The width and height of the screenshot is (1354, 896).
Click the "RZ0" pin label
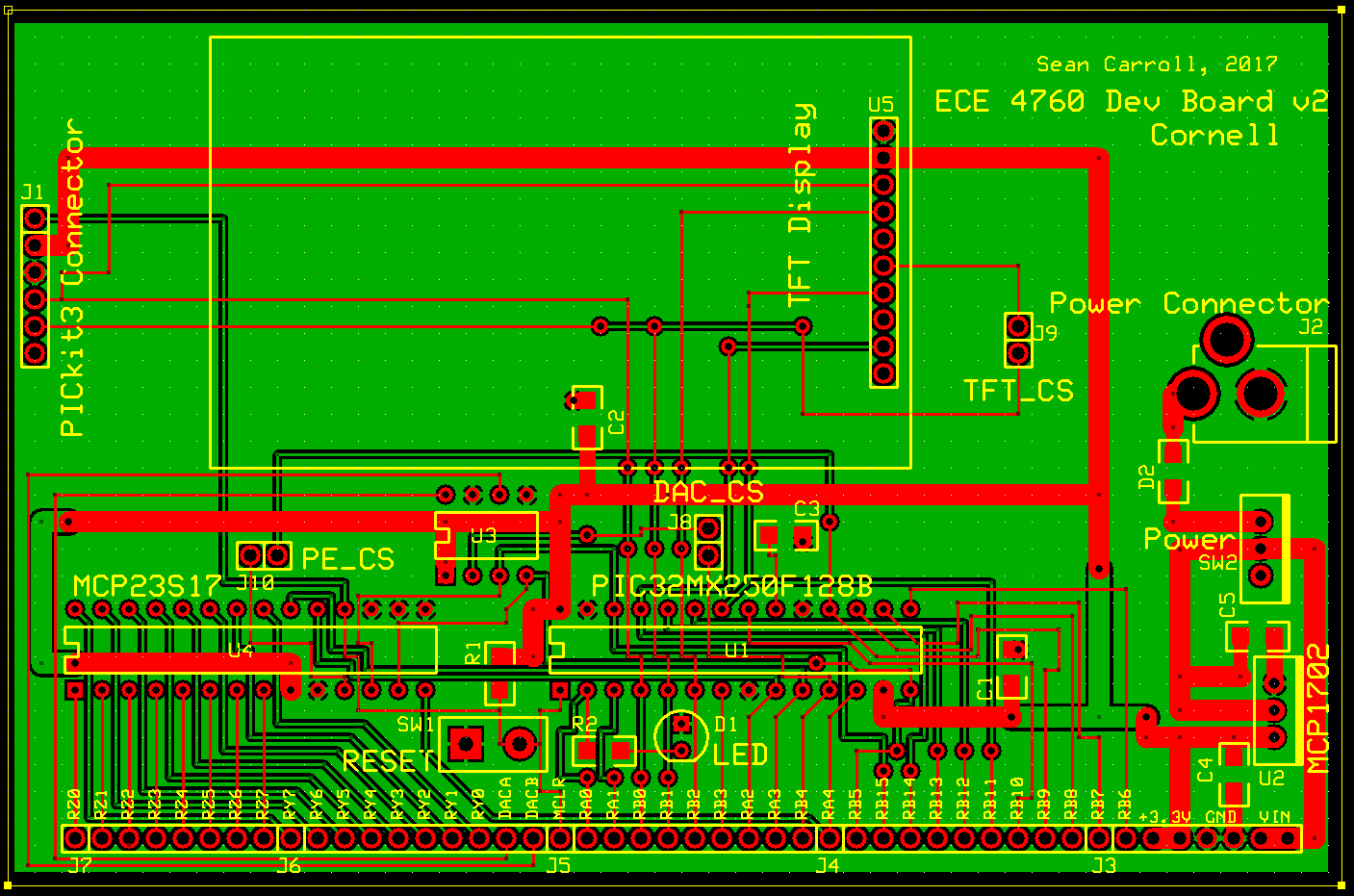coord(74,806)
